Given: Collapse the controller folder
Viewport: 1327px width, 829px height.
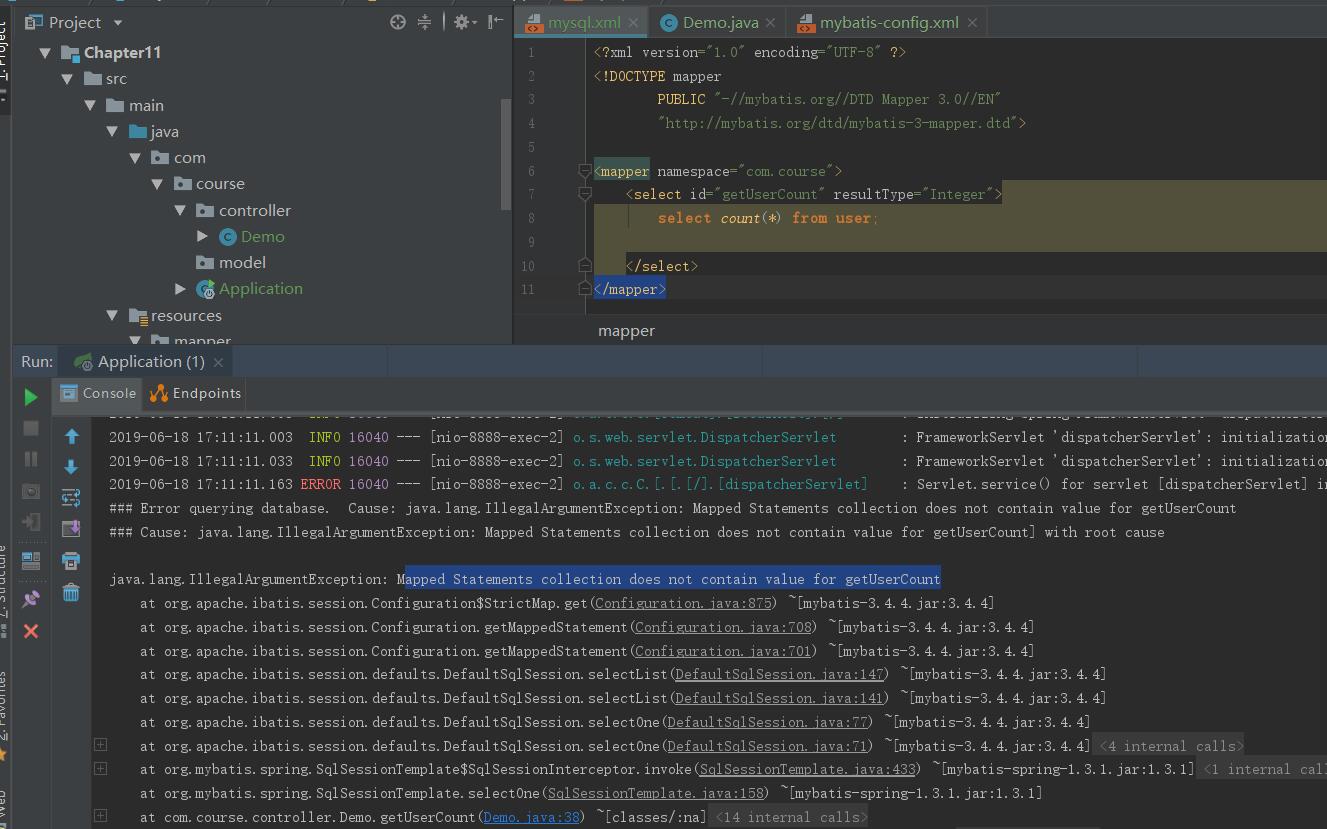Looking at the screenshot, I should (180, 210).
